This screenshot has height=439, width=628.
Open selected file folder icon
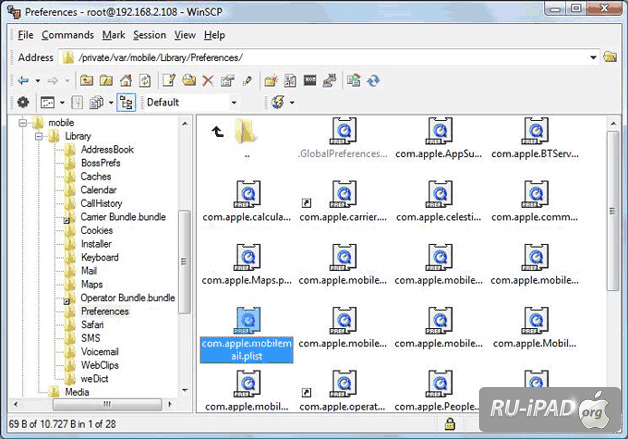[189, 81]
